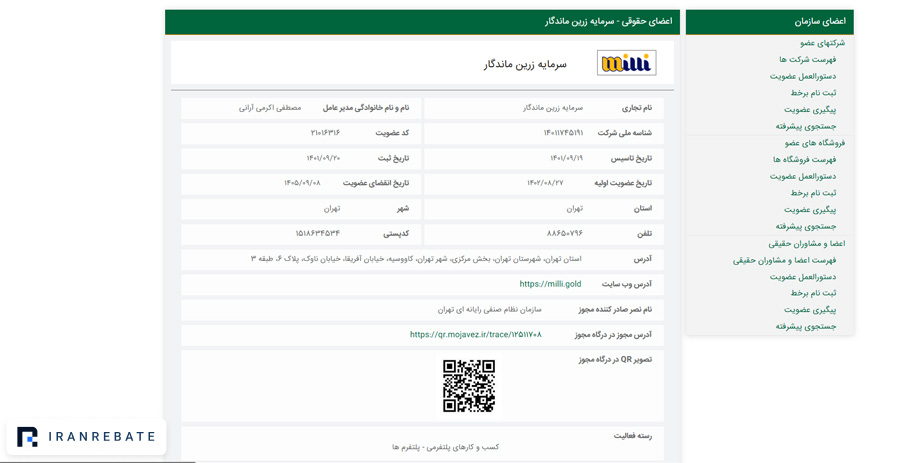The width and height of the screenshot is (900, 463).
Task: Select the نام تجاری value سرمایه زرین ماندگار
Action: (553, 108)
